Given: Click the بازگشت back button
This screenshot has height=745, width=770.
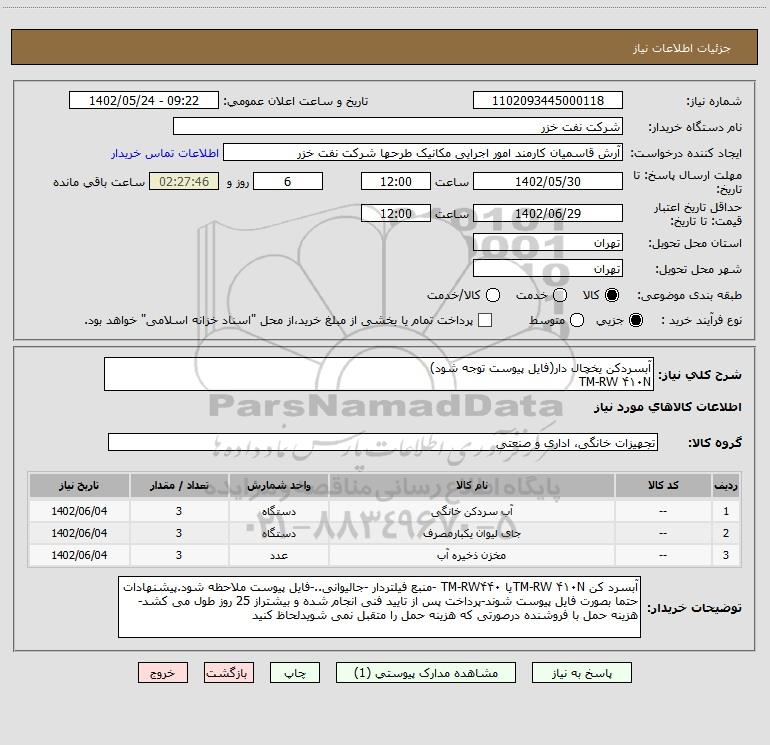Looking at the screenshot, I should click(x=229, y=673).
